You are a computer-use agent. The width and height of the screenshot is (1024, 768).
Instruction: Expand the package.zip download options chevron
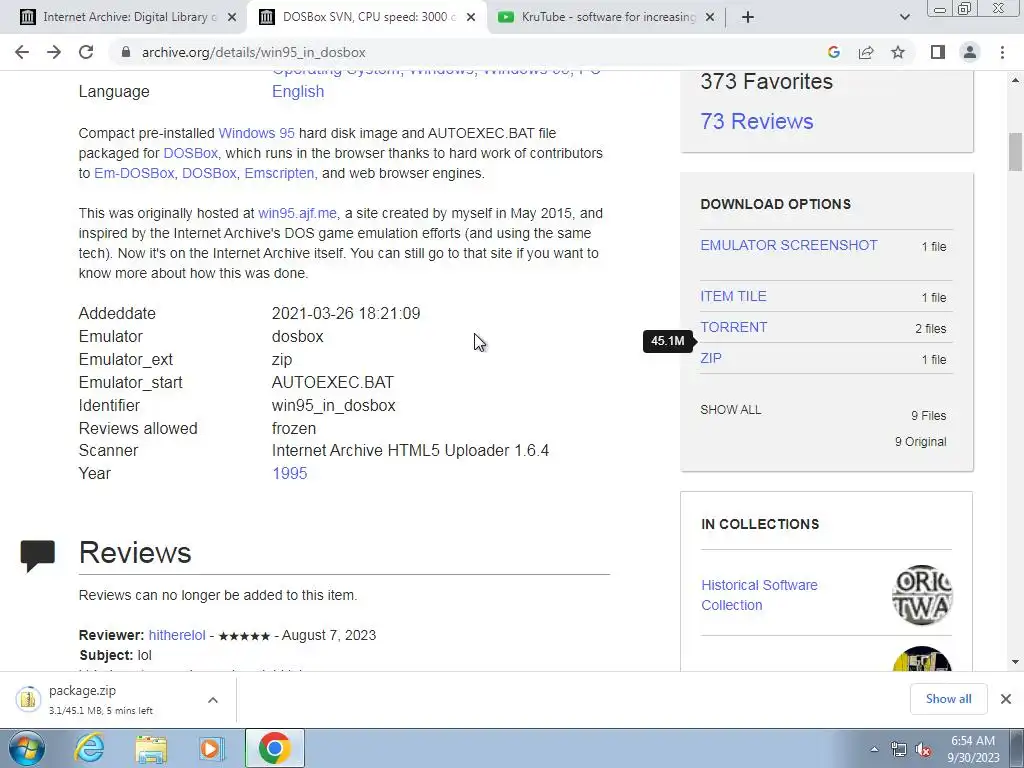pos(213,700)
